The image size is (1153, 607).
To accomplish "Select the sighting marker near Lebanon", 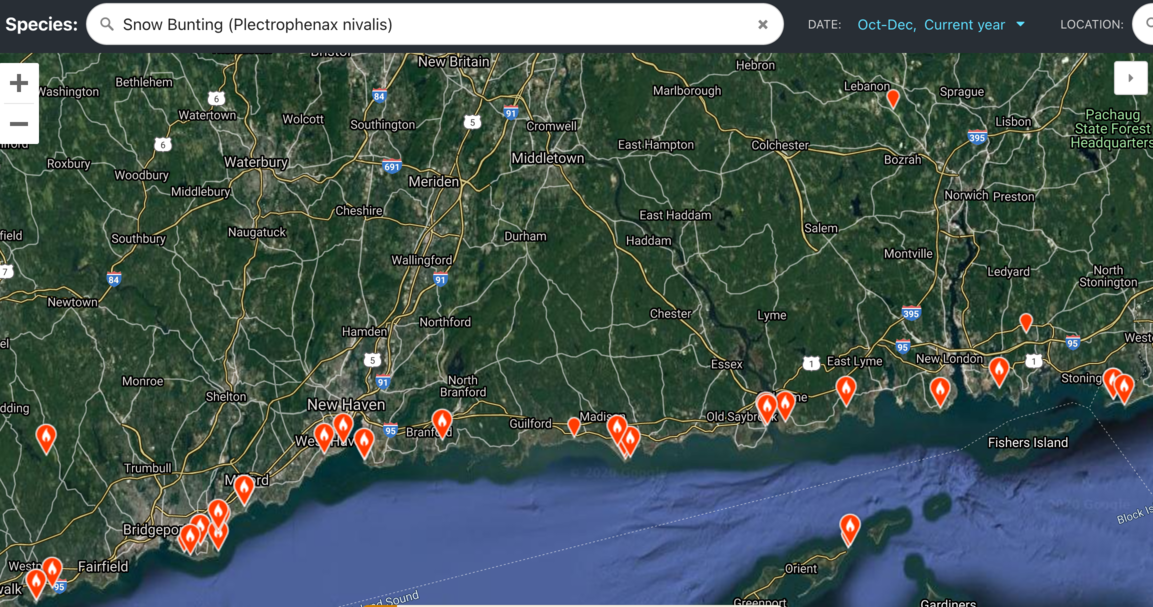I will [x=893, y=98].
